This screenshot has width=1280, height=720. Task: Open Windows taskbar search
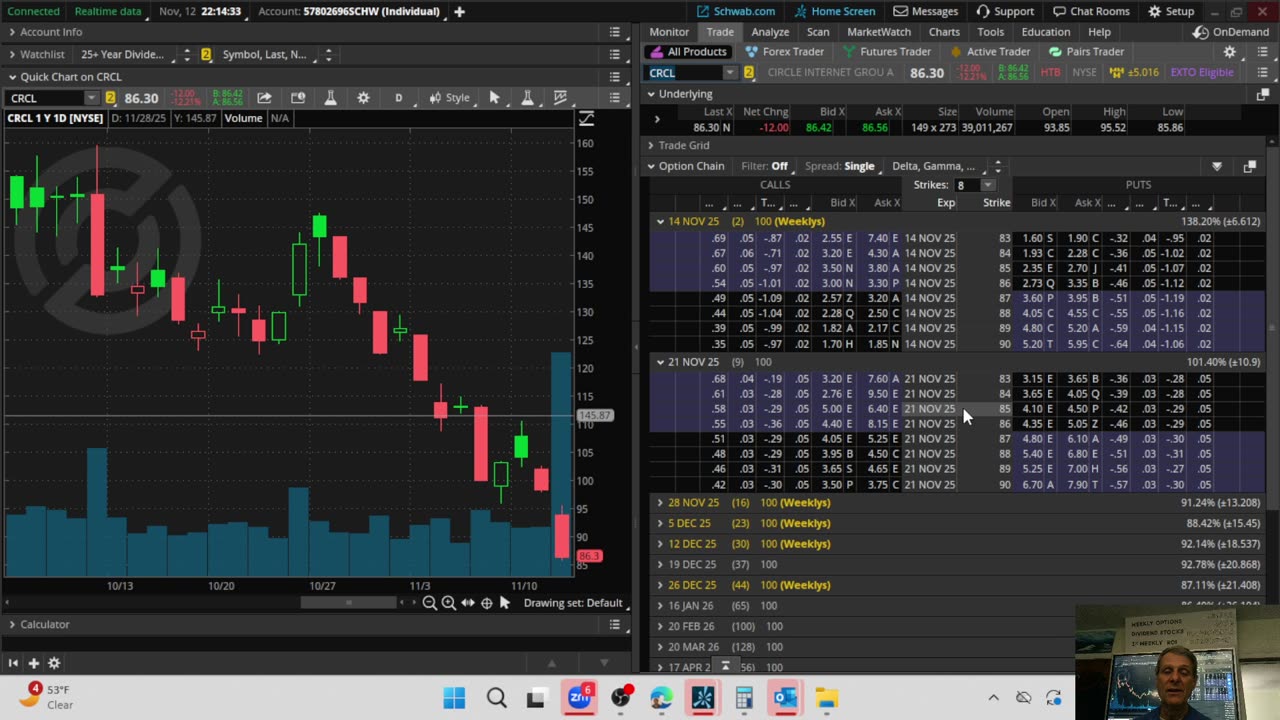[x=496, y=698]
